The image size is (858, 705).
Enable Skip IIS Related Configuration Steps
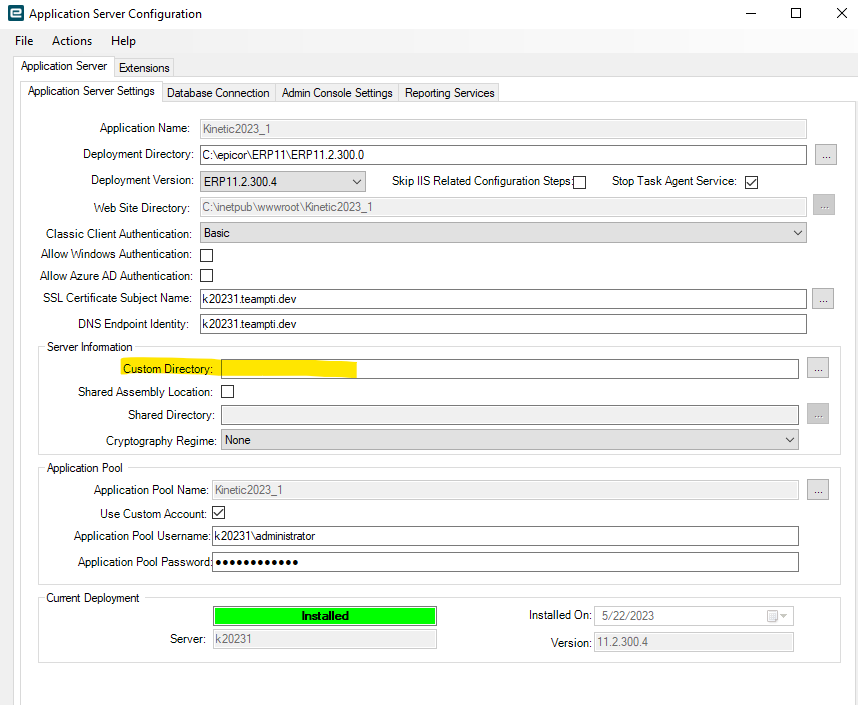(579, 182)
